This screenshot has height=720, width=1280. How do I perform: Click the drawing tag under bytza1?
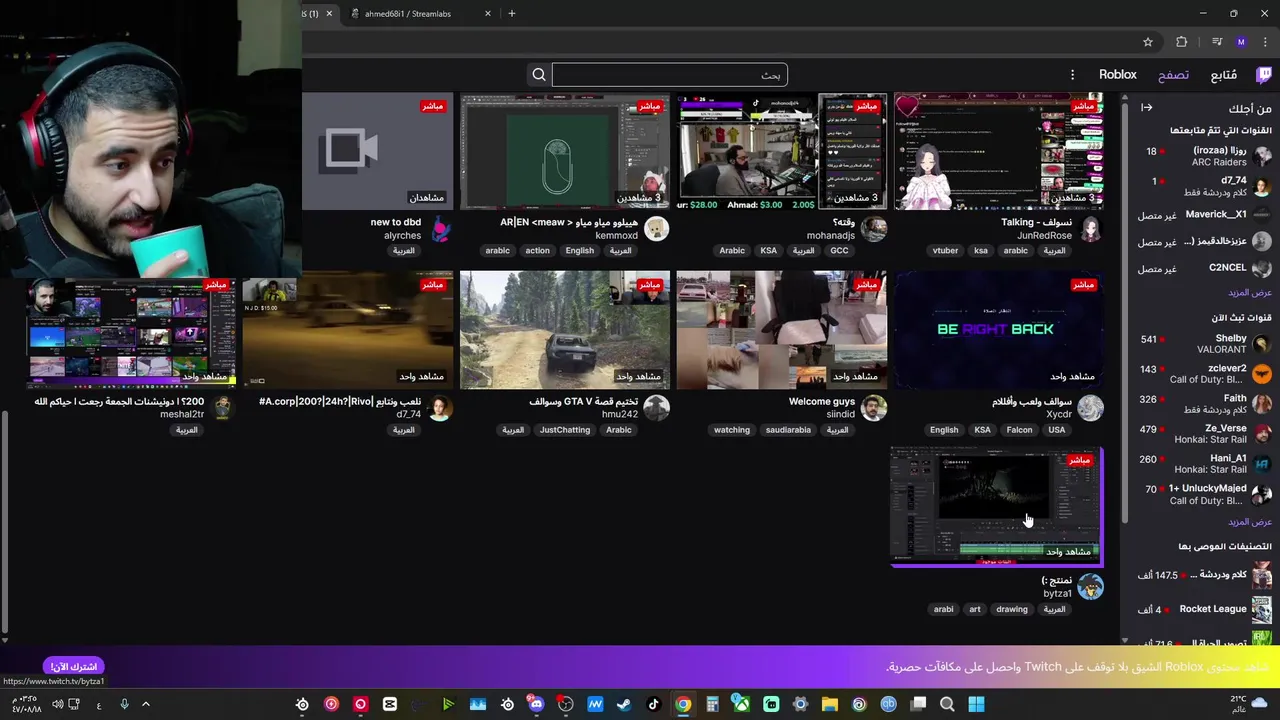[x=1011, y=609]
